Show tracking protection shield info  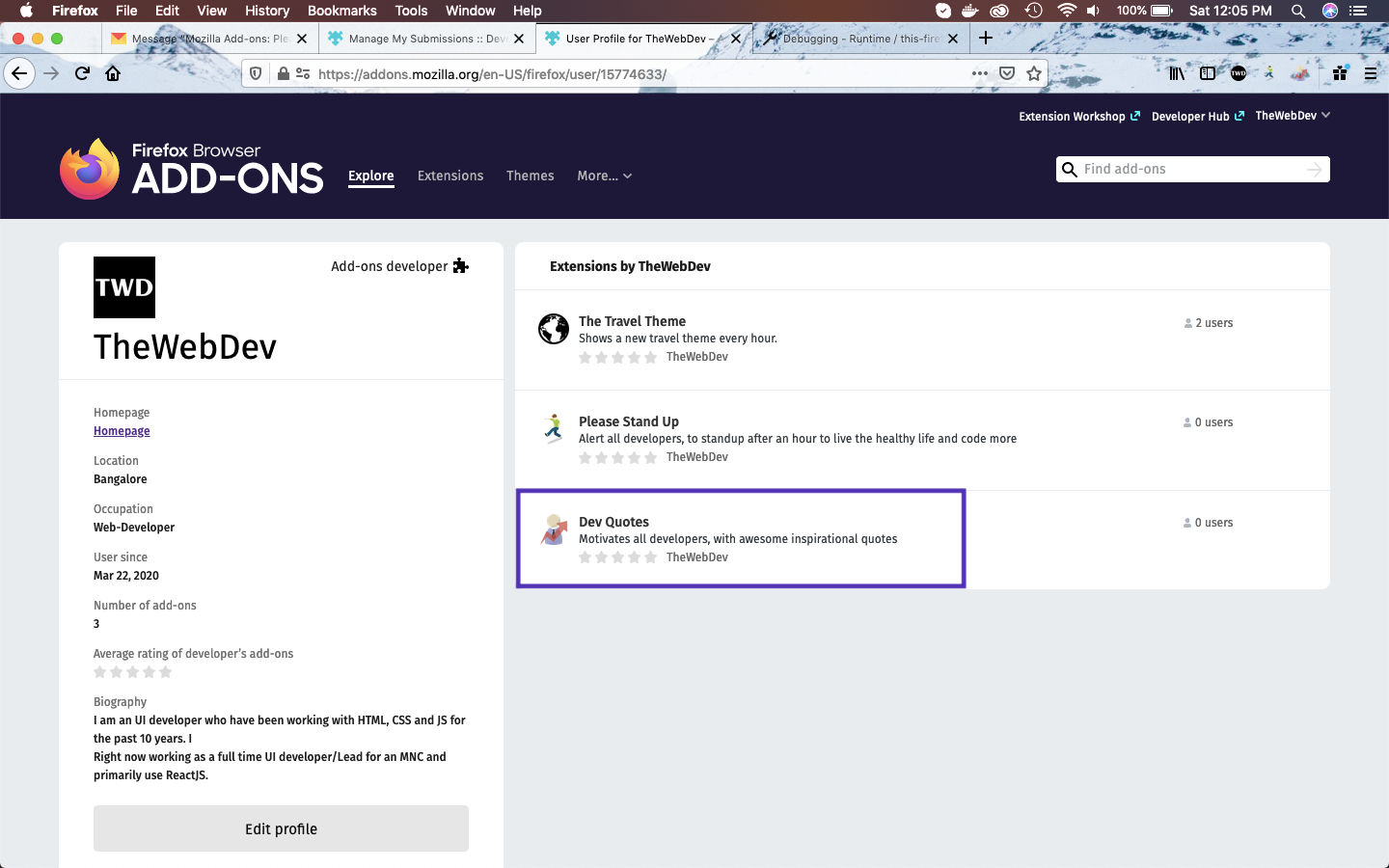(x=256, y=73)
